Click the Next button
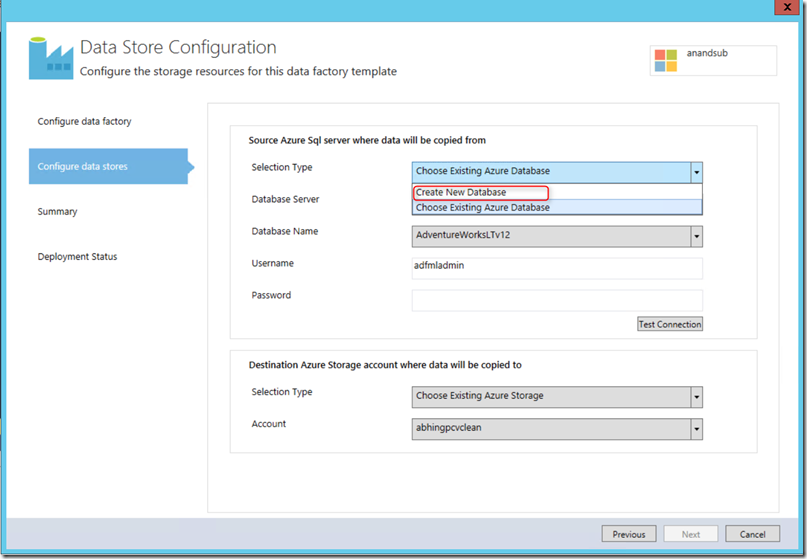807x559 pixels. point(691,534)
